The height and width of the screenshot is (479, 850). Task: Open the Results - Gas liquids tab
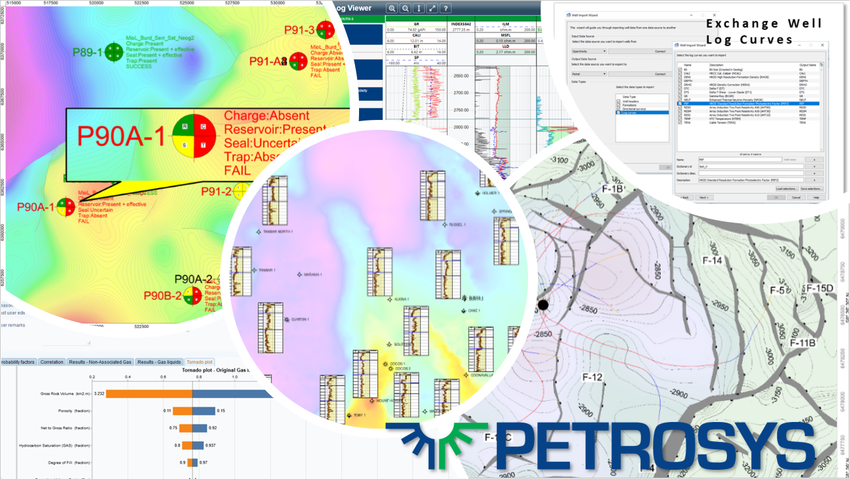[159, 361]
